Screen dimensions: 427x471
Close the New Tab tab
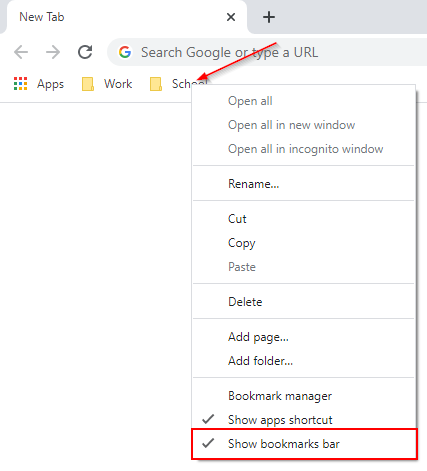(x=231, y=17)
